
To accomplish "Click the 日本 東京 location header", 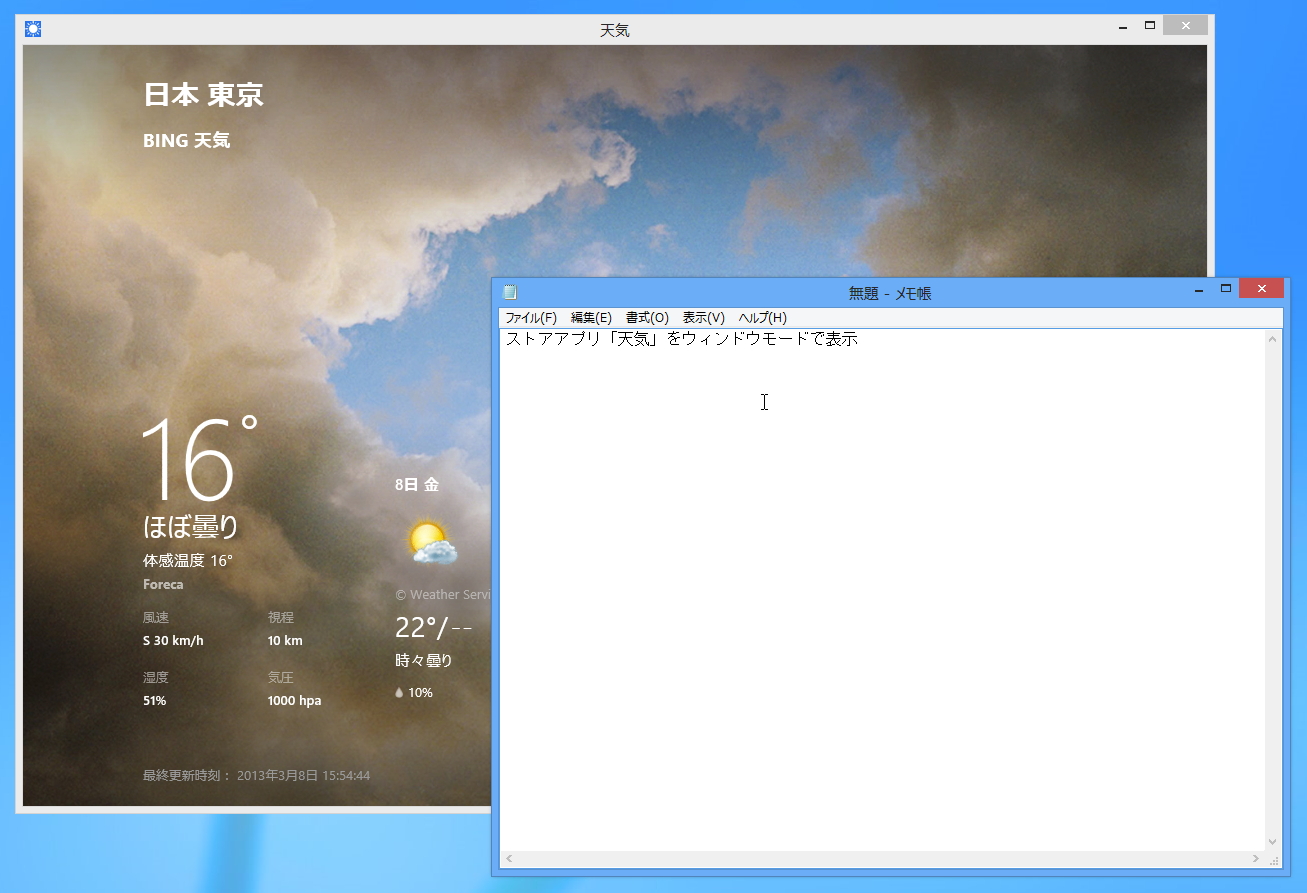I will click(203, 93).
